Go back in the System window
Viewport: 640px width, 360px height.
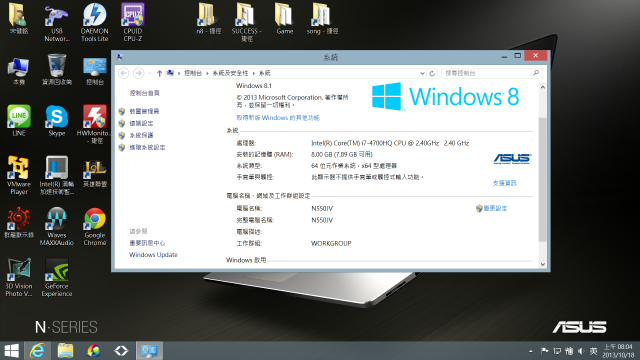[x=124, y=73]
